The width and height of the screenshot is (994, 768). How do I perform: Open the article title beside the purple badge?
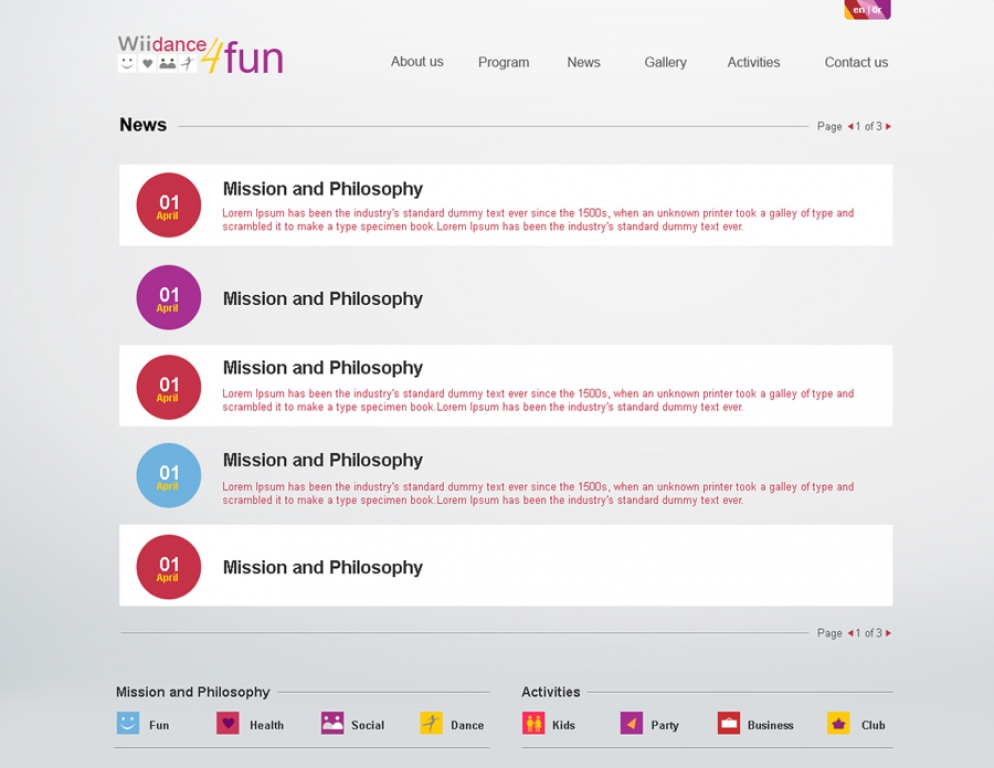point(323,299)
